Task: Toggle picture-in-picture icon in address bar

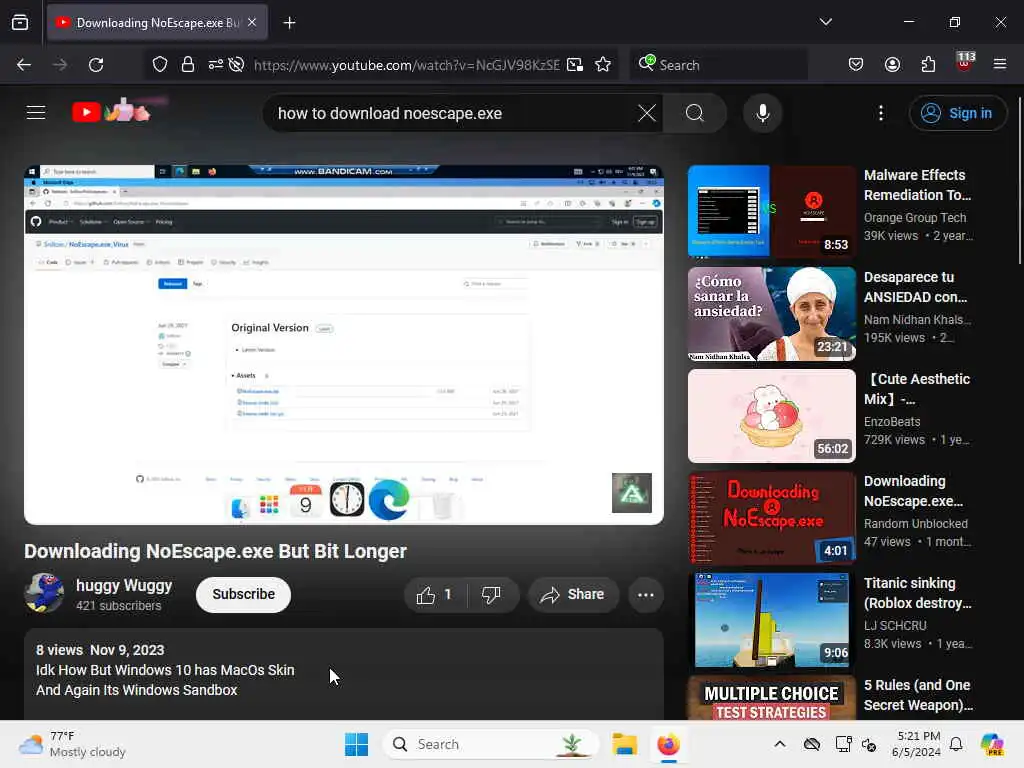Action: tap(575, 65)
